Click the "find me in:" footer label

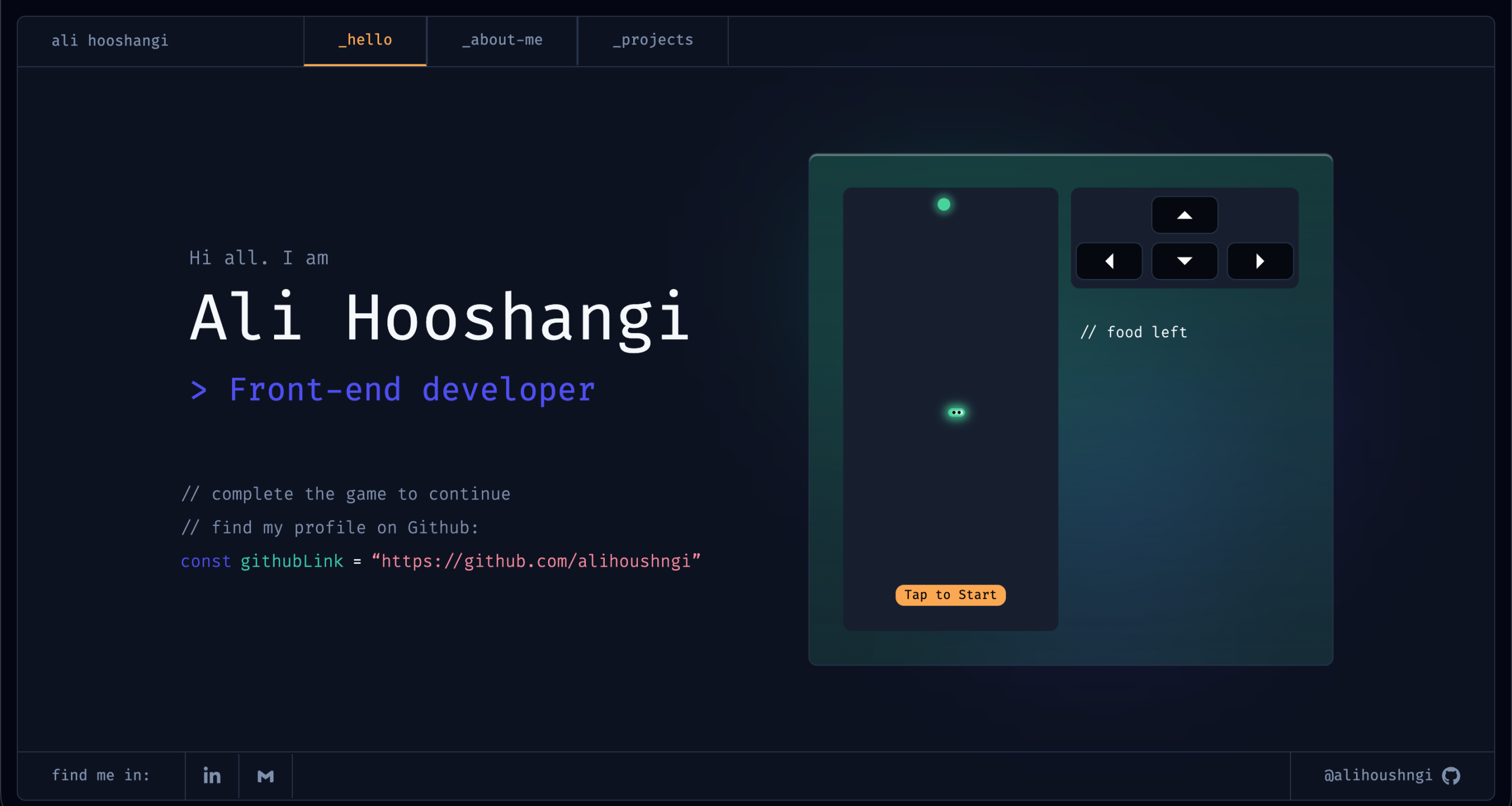click(x=101, y=775)
